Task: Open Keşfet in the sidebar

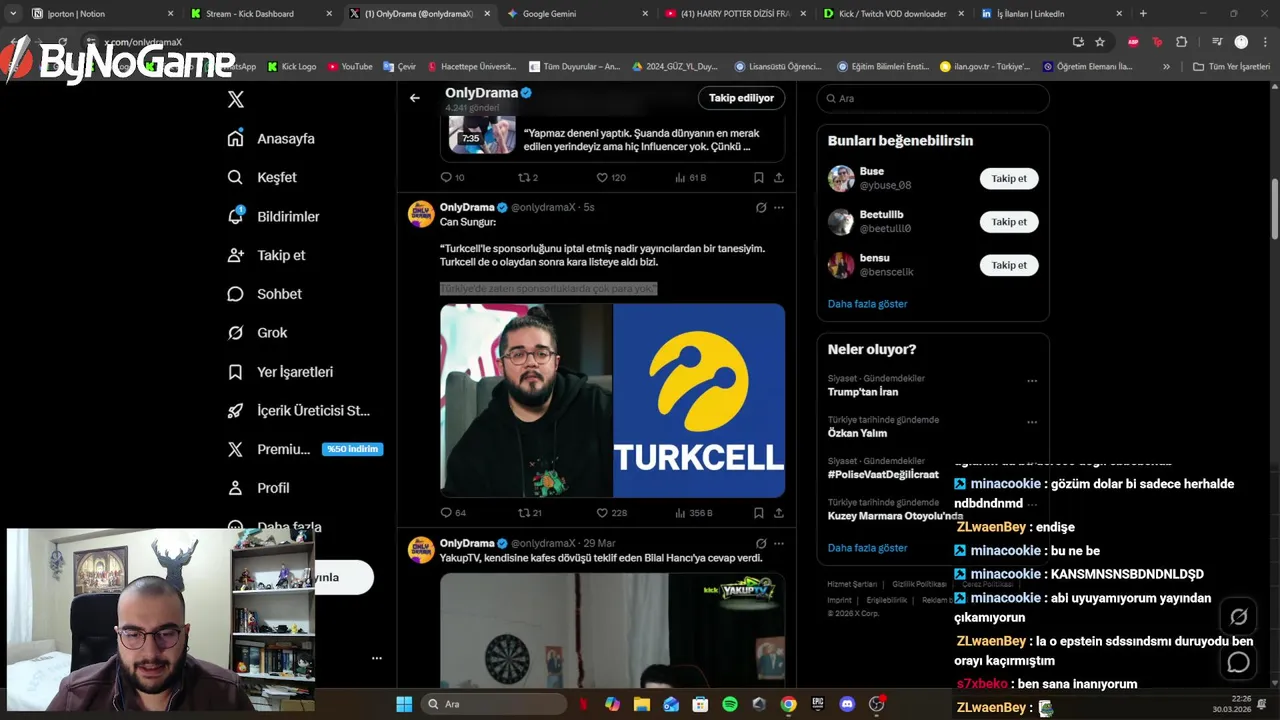Action: (x=262, y=177)
